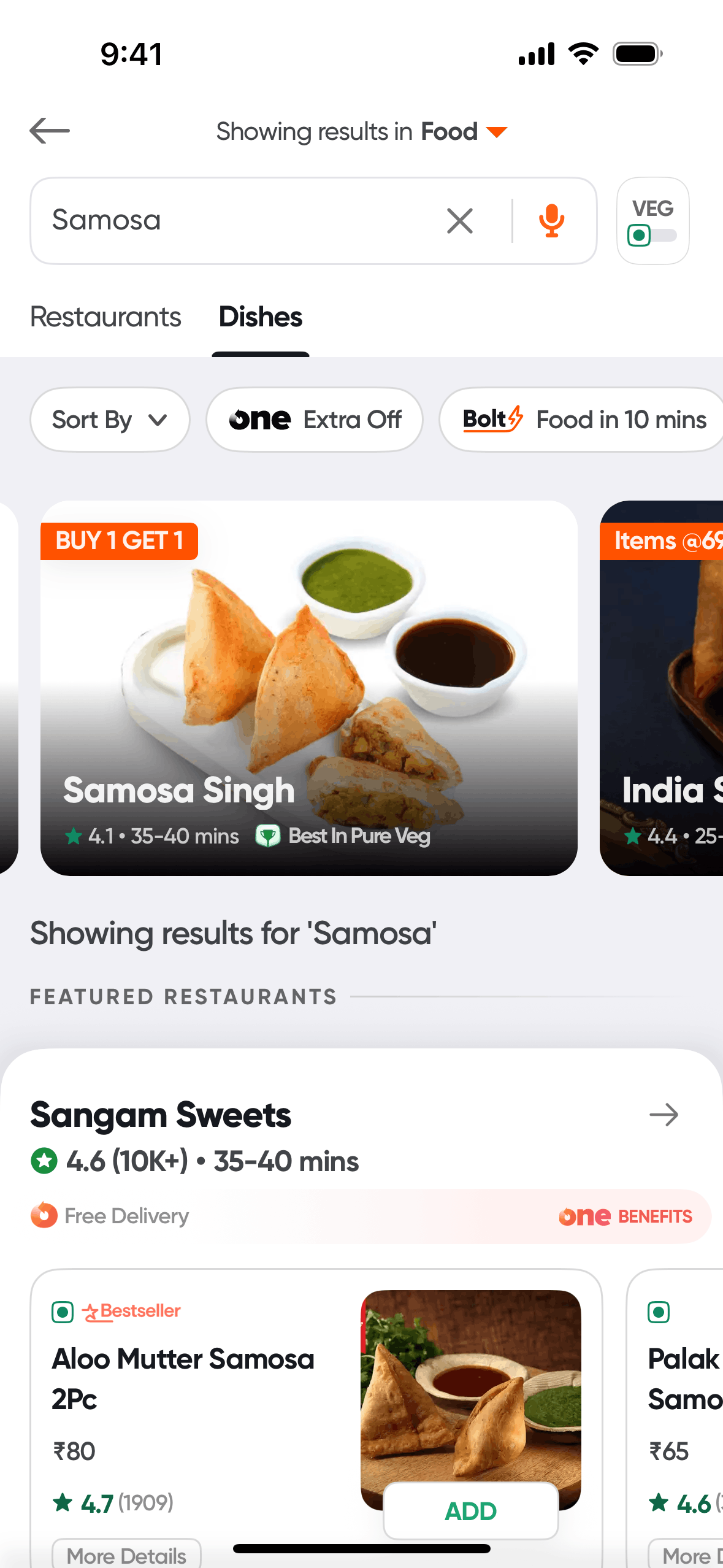The width and height of the screenshot is (723, 1568).
Task: Toggle the VEG only switch
Action: 652,234
